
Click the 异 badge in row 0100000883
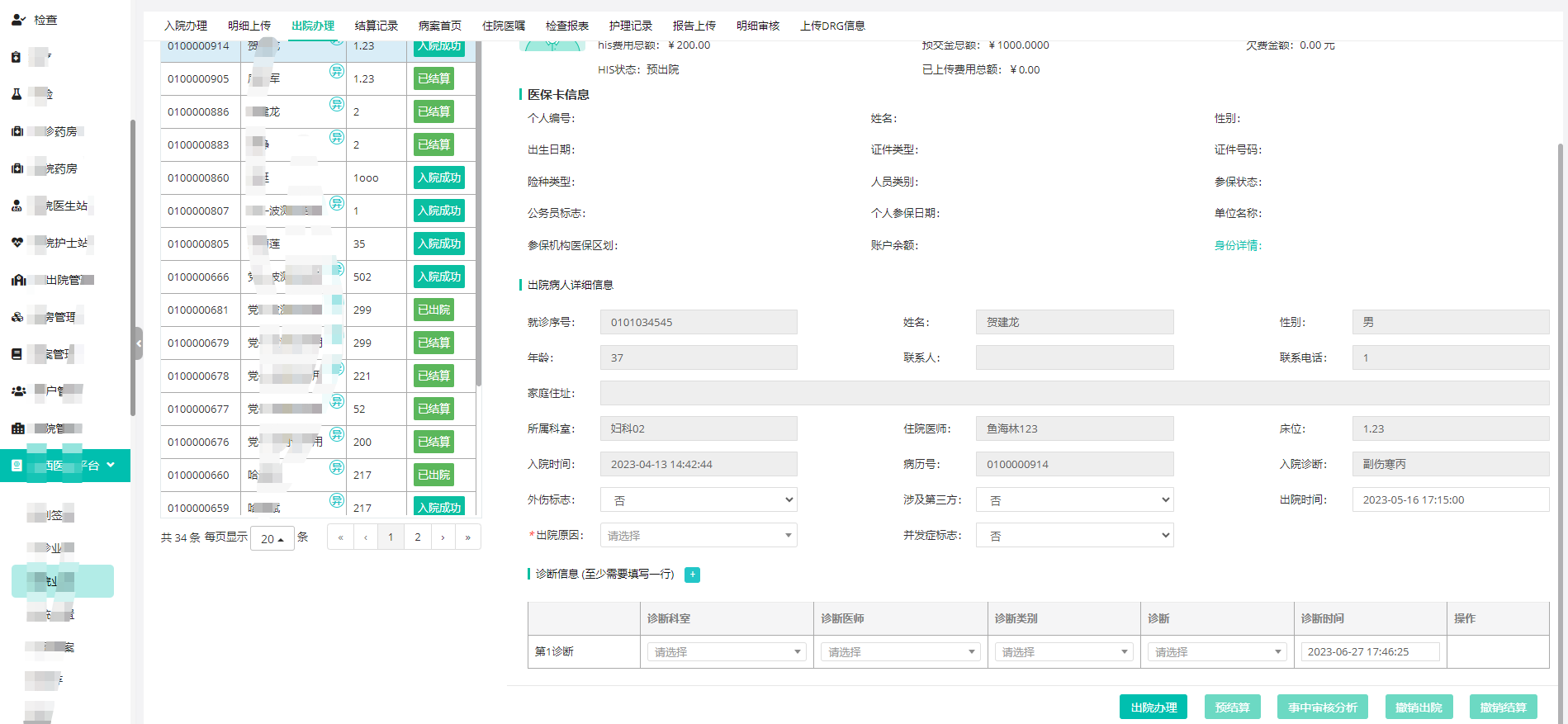coord(337,137)
